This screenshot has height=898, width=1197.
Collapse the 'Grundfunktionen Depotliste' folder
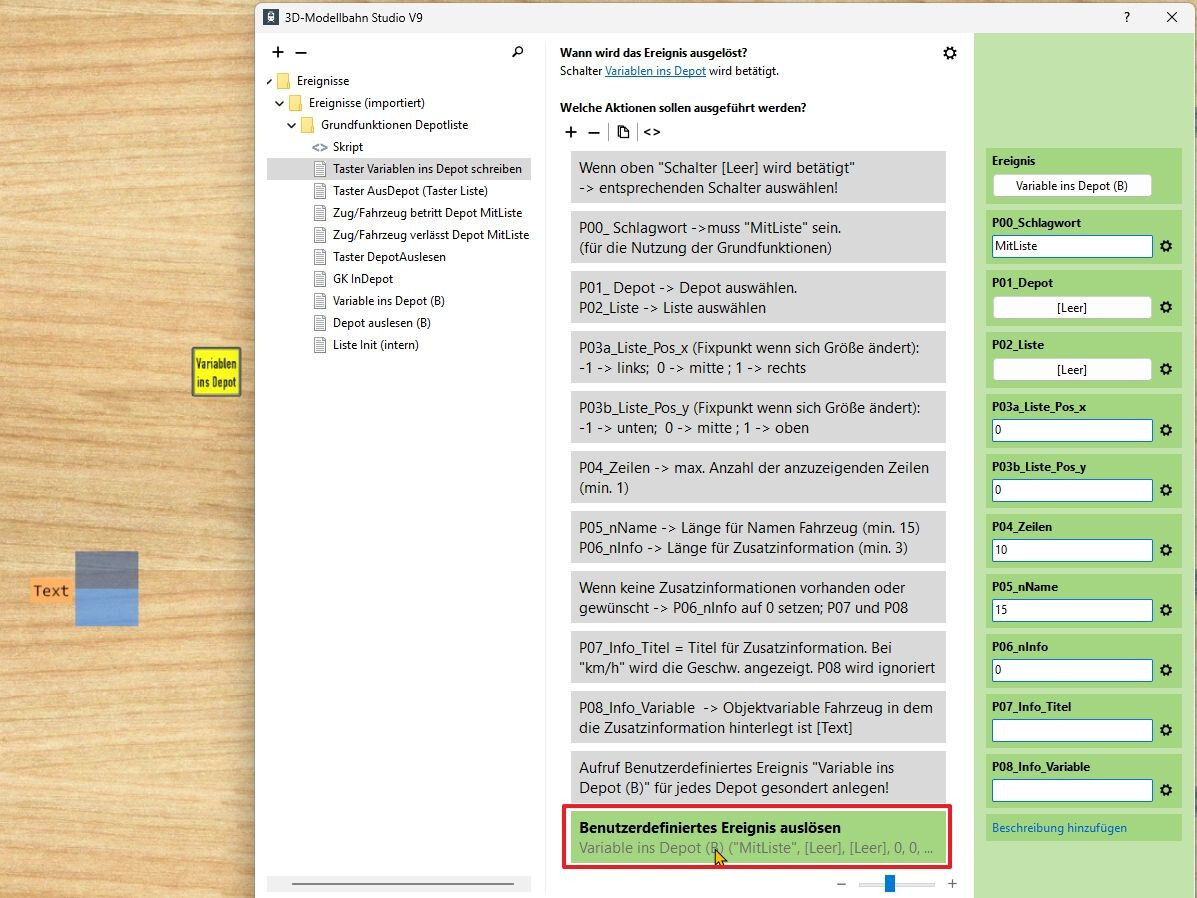click(292, 125)
